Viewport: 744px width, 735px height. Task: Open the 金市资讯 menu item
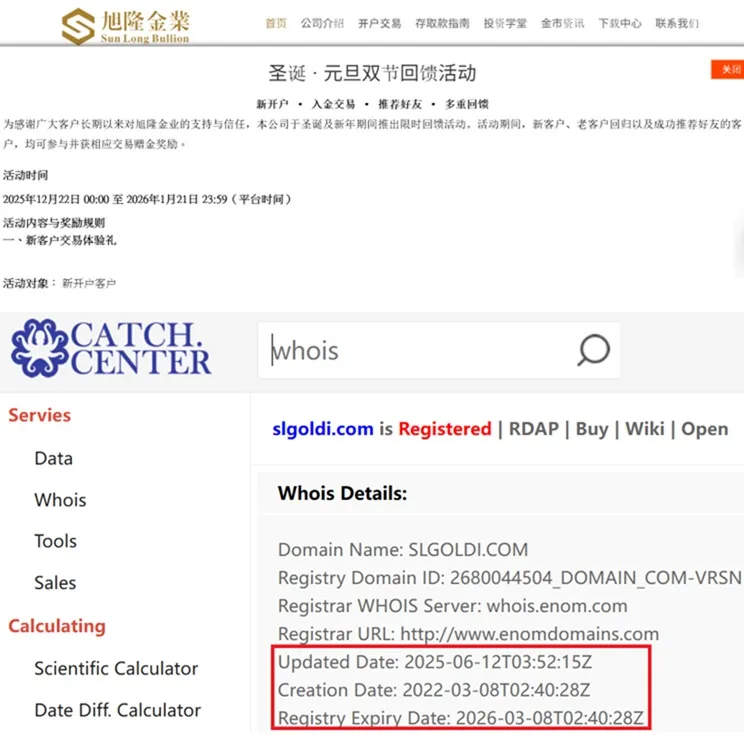tap(563, 23)
